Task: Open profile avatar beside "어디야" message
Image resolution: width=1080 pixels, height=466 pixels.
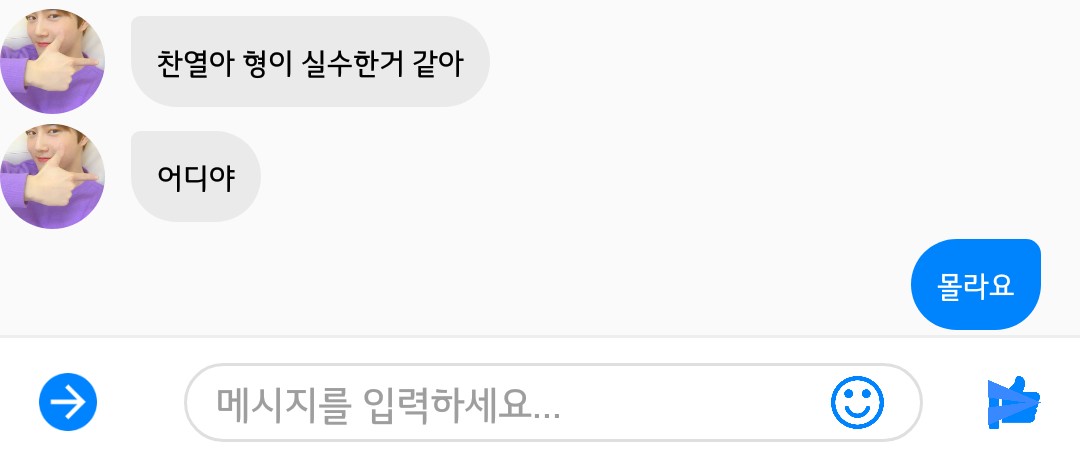Action: point(52,176)
